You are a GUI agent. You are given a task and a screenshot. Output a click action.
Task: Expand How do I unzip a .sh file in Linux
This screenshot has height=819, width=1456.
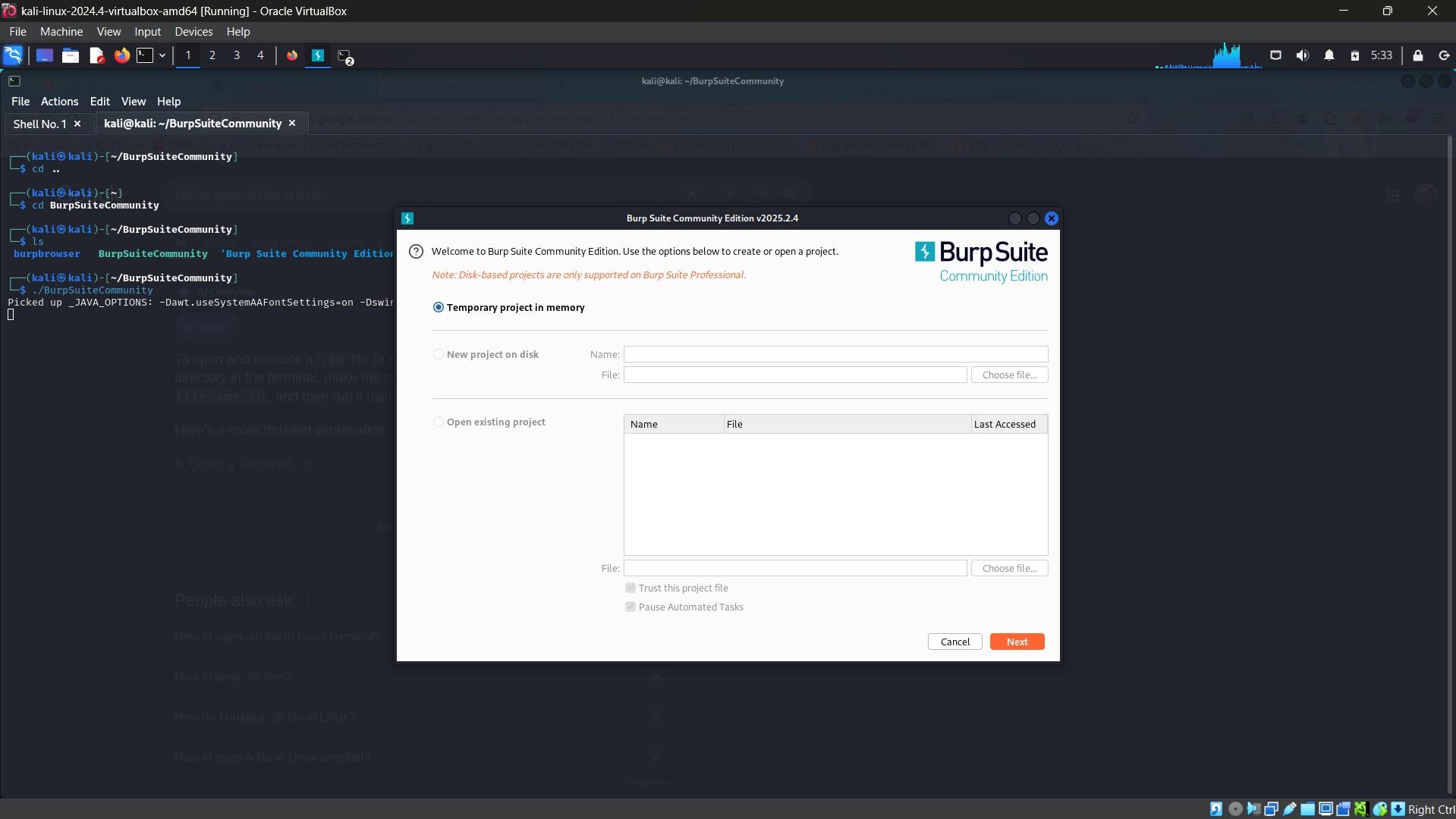[654, 716]
